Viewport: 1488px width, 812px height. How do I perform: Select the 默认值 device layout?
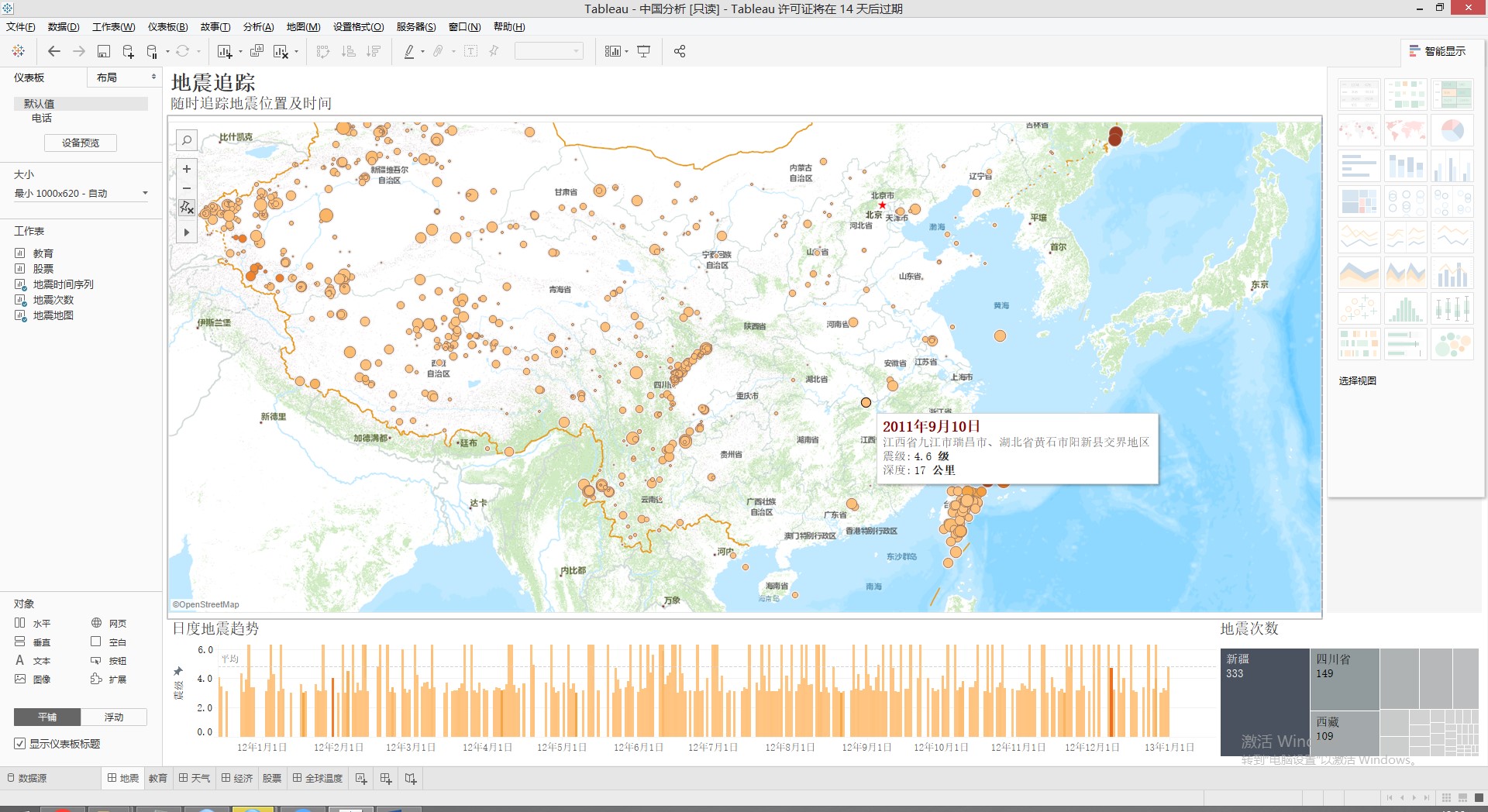(81, 103)
